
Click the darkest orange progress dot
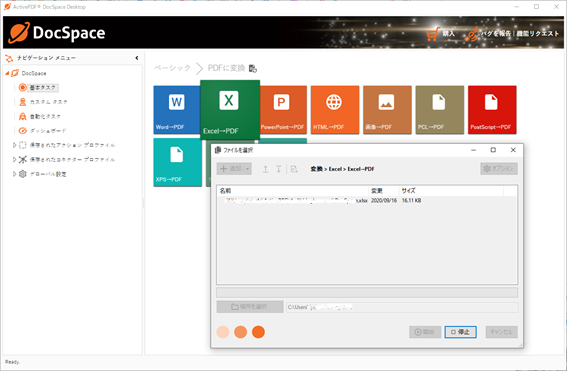[x=258, y=332]
